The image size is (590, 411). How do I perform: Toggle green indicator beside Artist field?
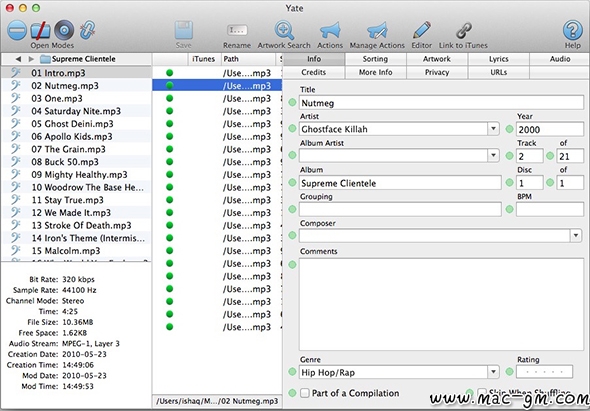coord(292,129)
